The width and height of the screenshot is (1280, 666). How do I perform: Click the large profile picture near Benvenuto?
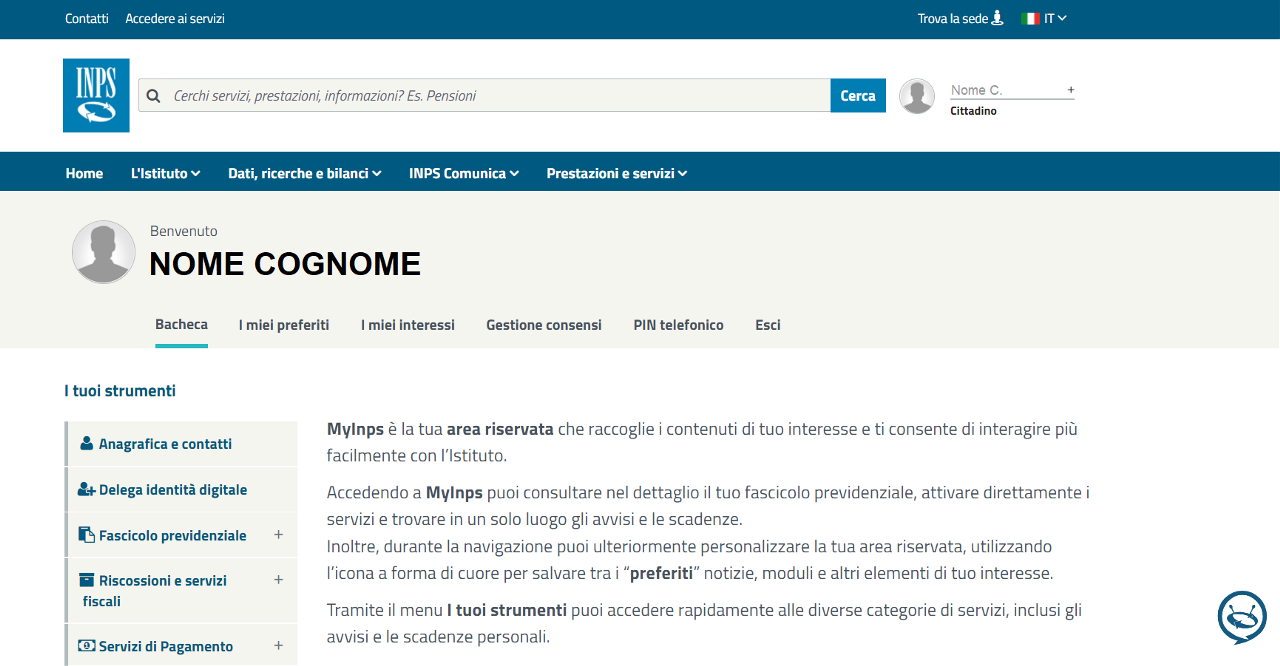point(103,252)
